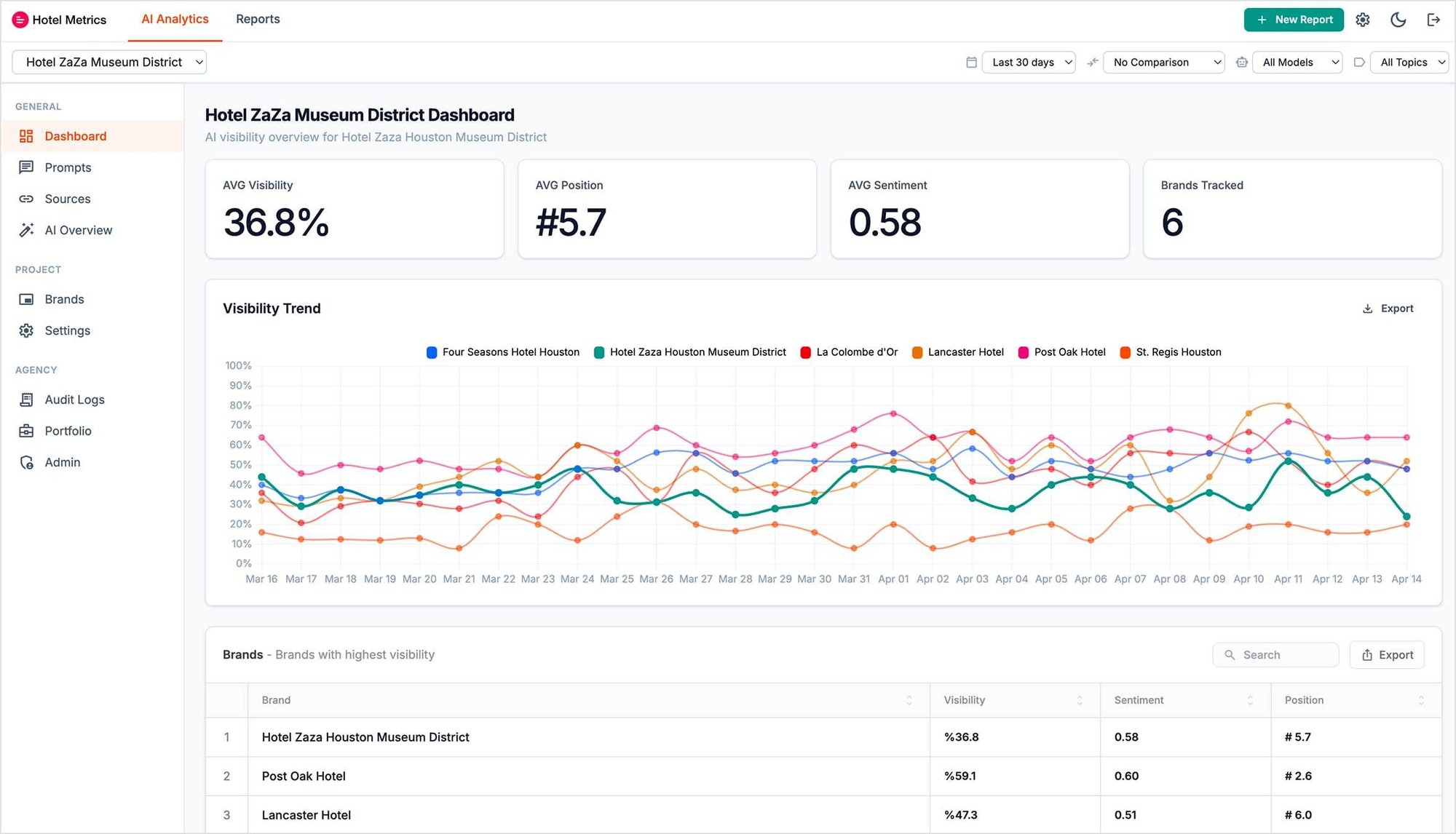Open Sources from the sidebar
This screenshot has height=834, width=1456.
click(x=68, y=199)
